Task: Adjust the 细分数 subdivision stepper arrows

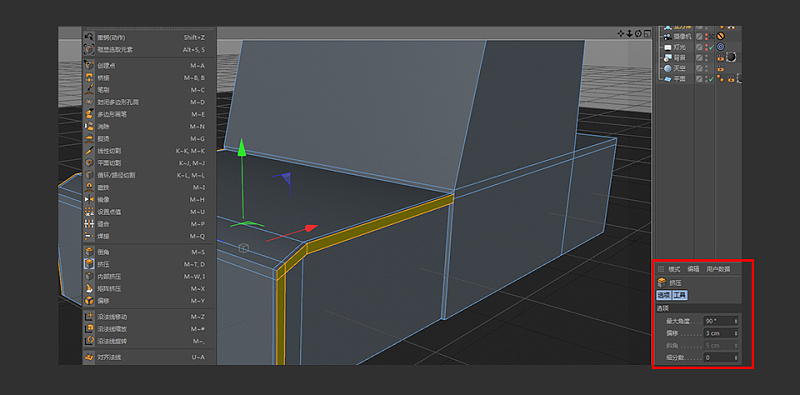Action: [x=736, y=358]
